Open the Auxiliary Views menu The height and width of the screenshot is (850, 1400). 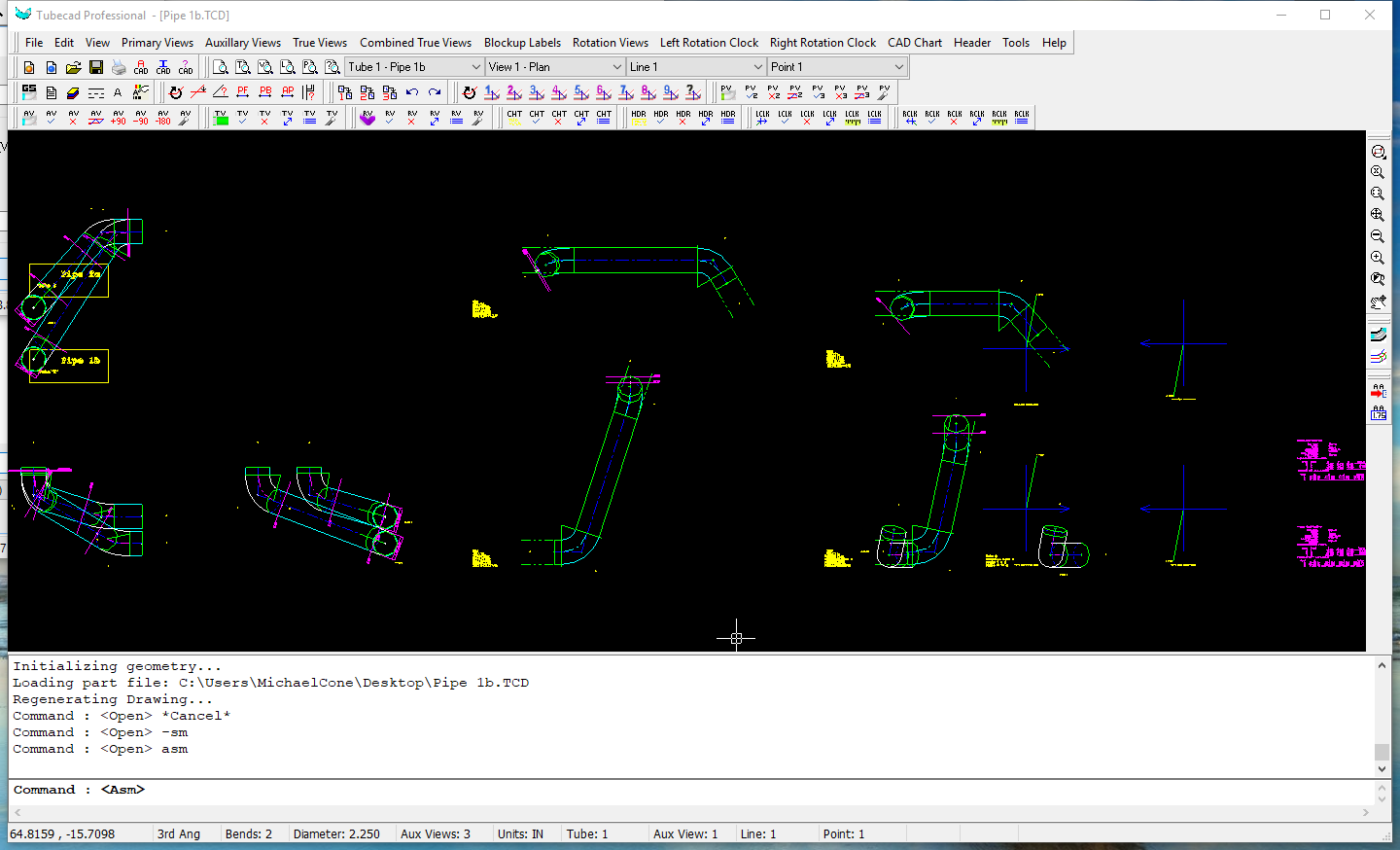[x=242, y=43]
